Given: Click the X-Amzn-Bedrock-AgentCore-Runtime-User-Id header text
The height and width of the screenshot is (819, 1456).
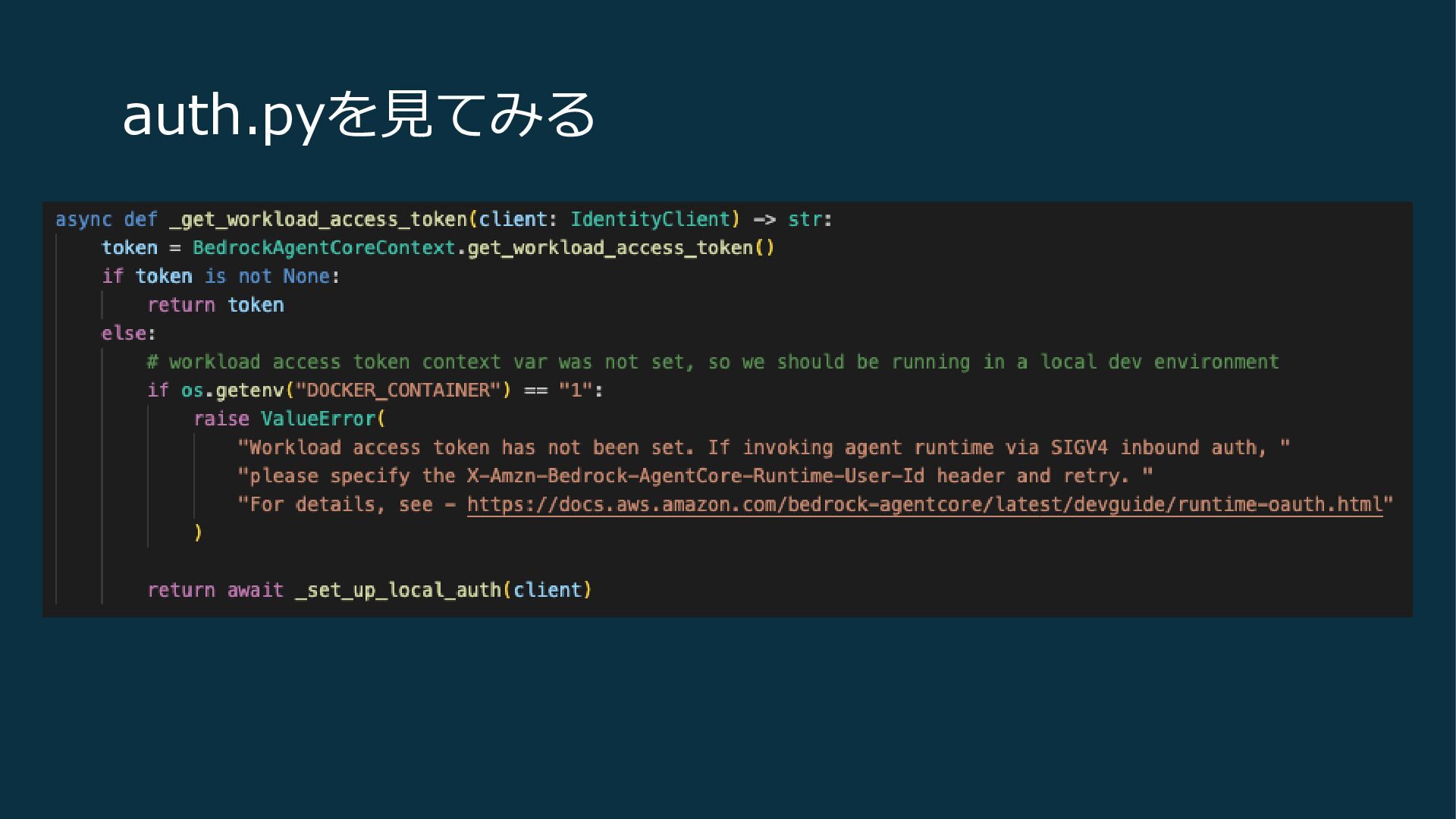Looking at the screenshot, I should tap(695, 476).
